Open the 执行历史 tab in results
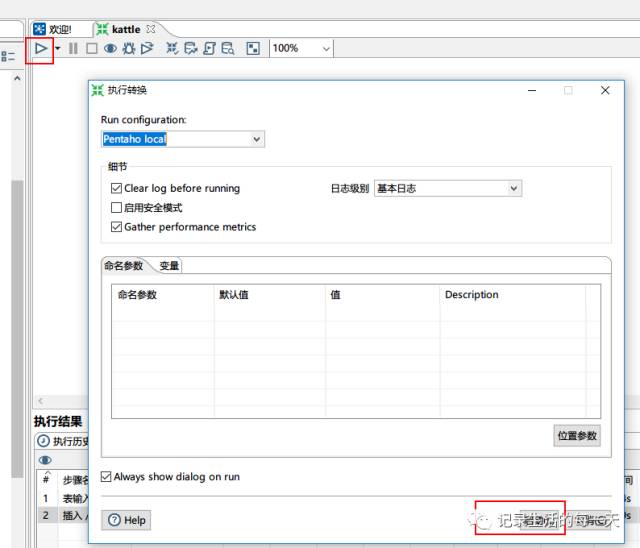This screenshot has height=548, width=640. tap(64, 441)
